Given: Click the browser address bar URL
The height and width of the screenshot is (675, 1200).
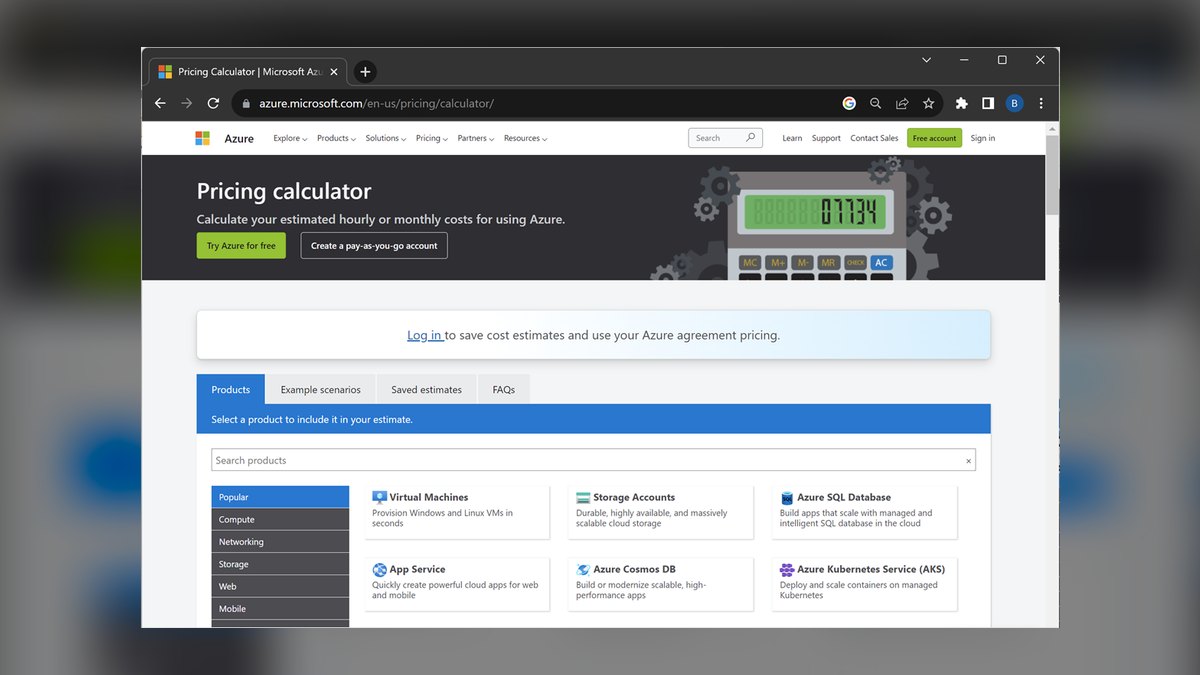Looking at the screenshot, I should [x=377, y=103].
